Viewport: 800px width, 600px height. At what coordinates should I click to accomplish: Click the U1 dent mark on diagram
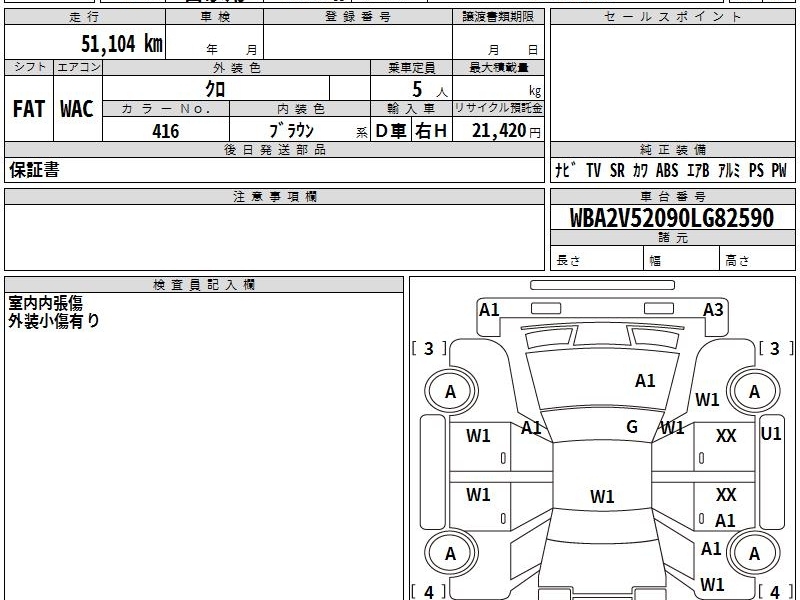770,434
